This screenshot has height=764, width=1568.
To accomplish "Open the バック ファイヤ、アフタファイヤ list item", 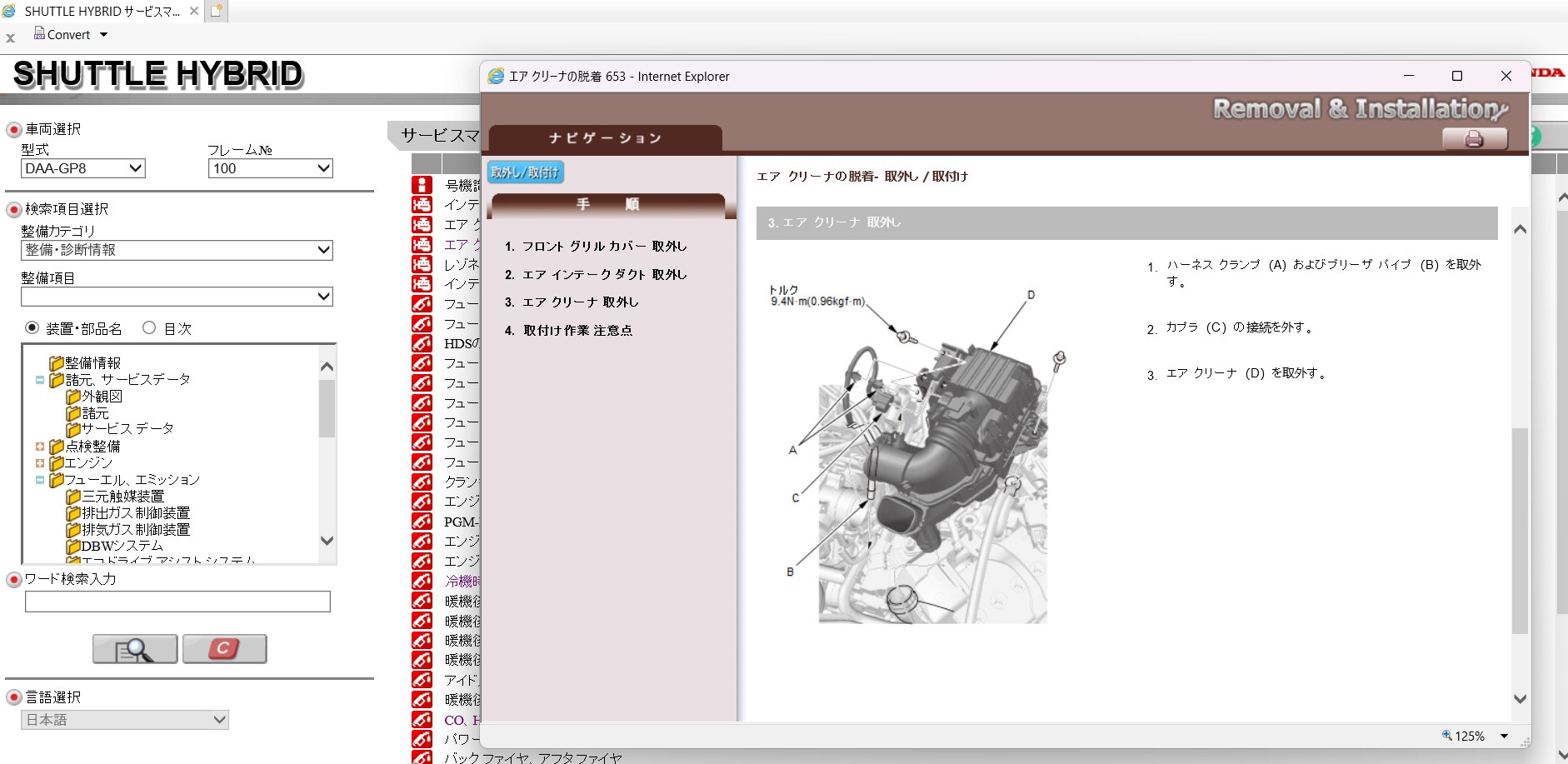I will tap(533, 757).
